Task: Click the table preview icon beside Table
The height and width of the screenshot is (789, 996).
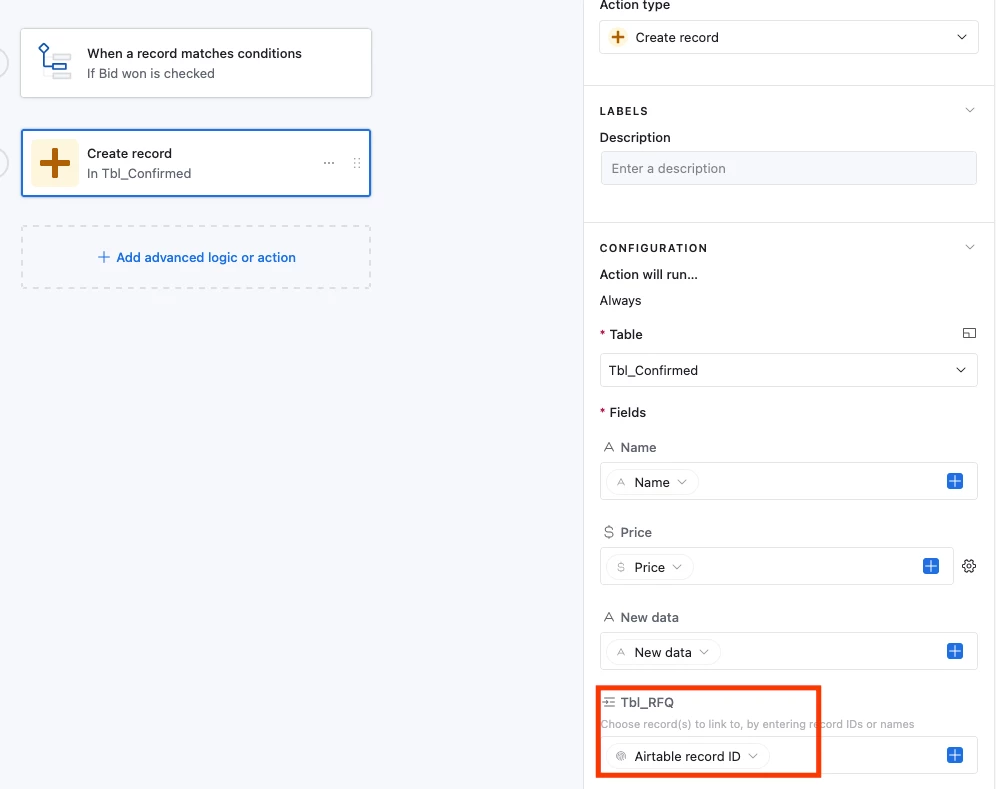Action: 969,334
